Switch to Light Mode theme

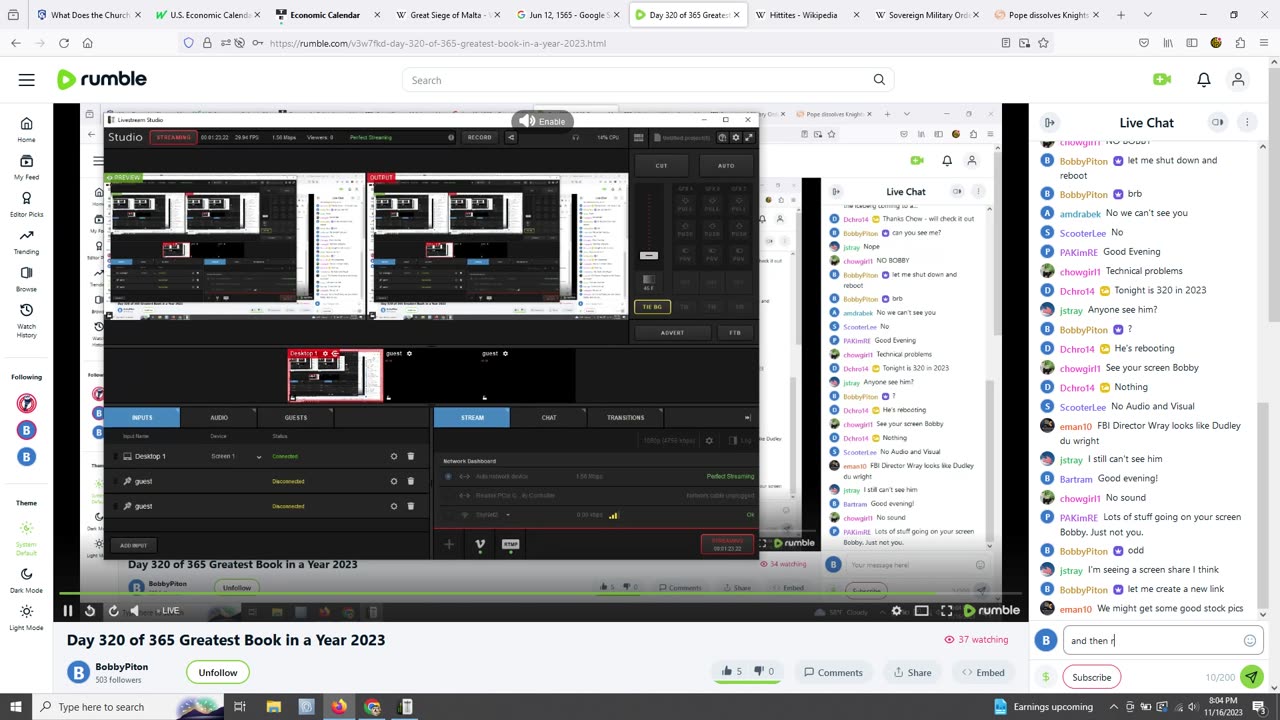click(x=26, y=617)
